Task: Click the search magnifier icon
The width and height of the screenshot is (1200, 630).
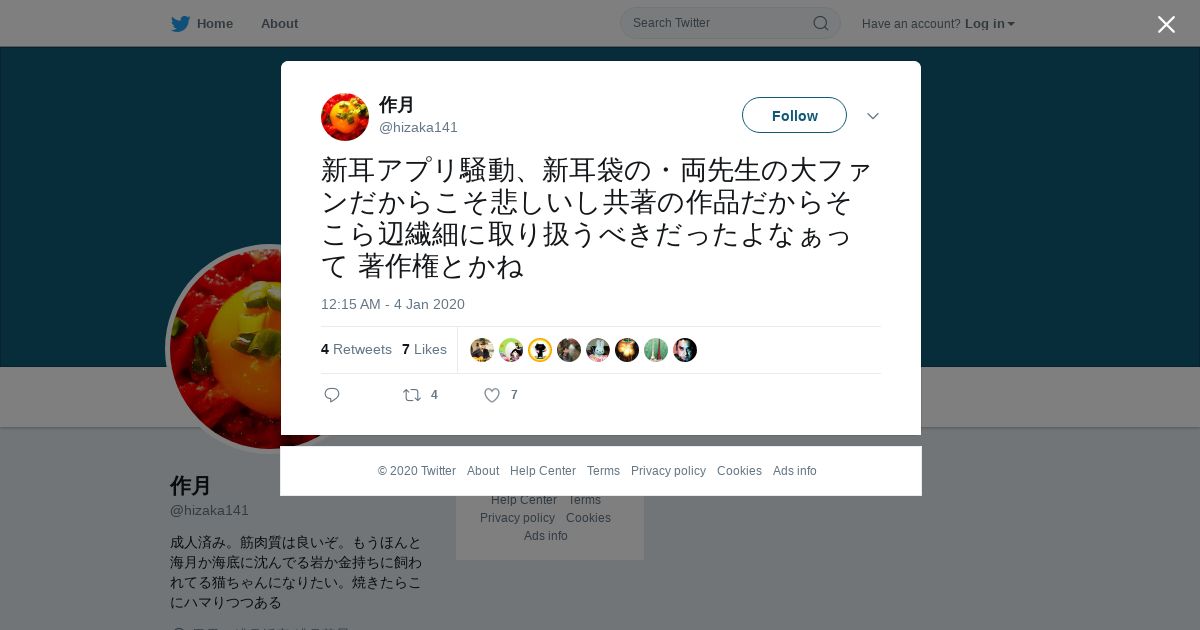Action: [x=820, y=23]
